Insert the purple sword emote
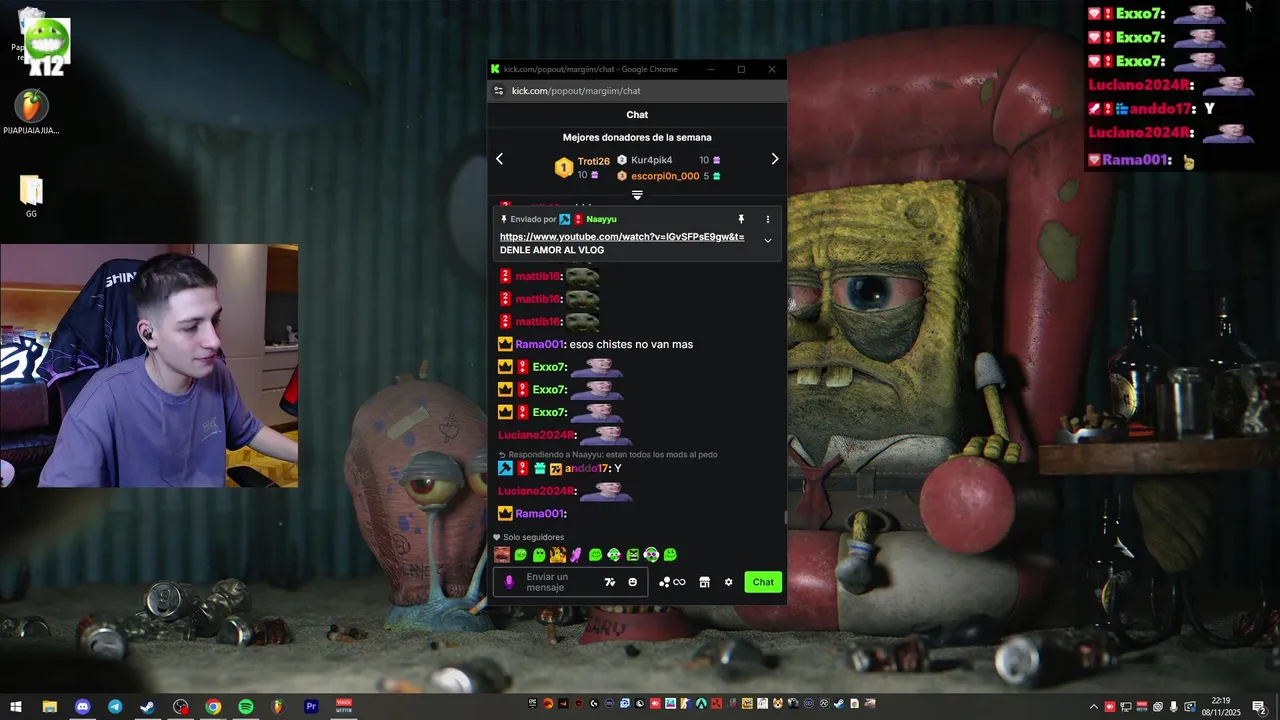Image resolution: width=1280 pixels, height=720 pixels. point(576,555)
